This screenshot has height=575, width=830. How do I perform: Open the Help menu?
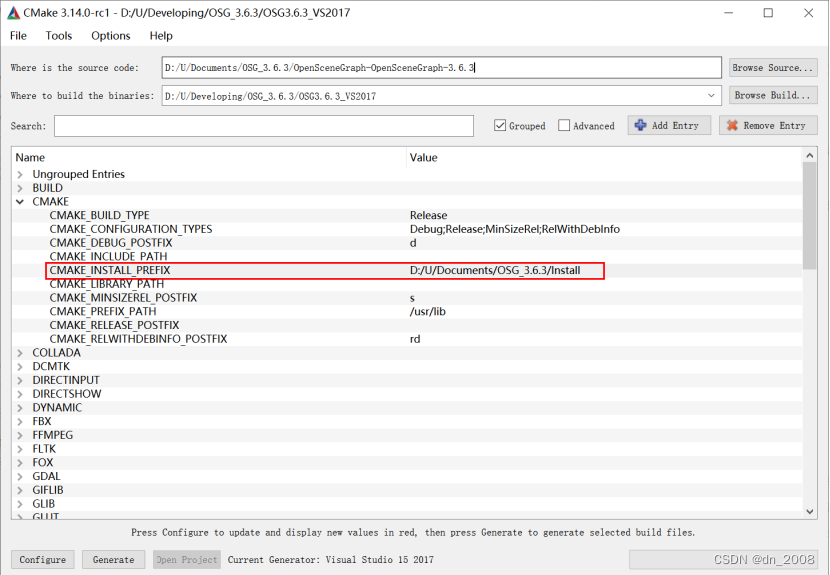coord(161,35)
